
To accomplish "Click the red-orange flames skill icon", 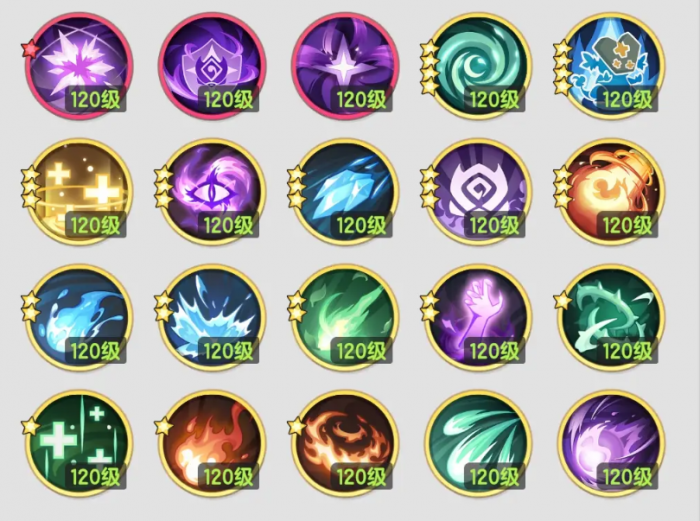I will click(212, 444).
